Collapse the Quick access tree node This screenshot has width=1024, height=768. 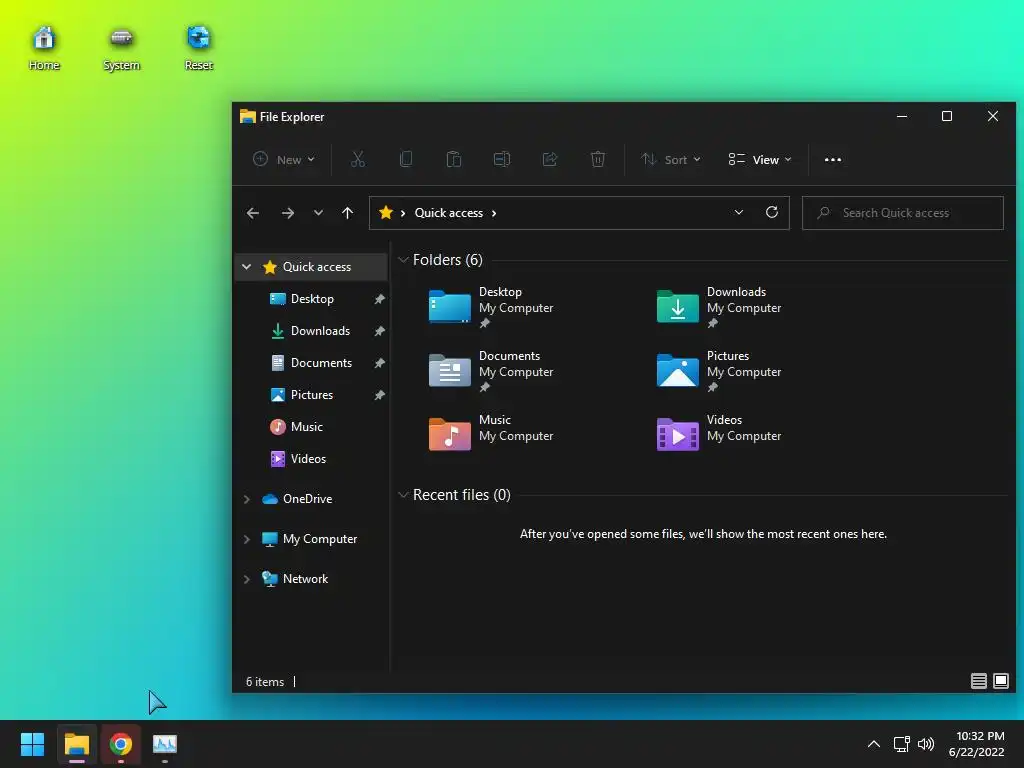(247, 266)
